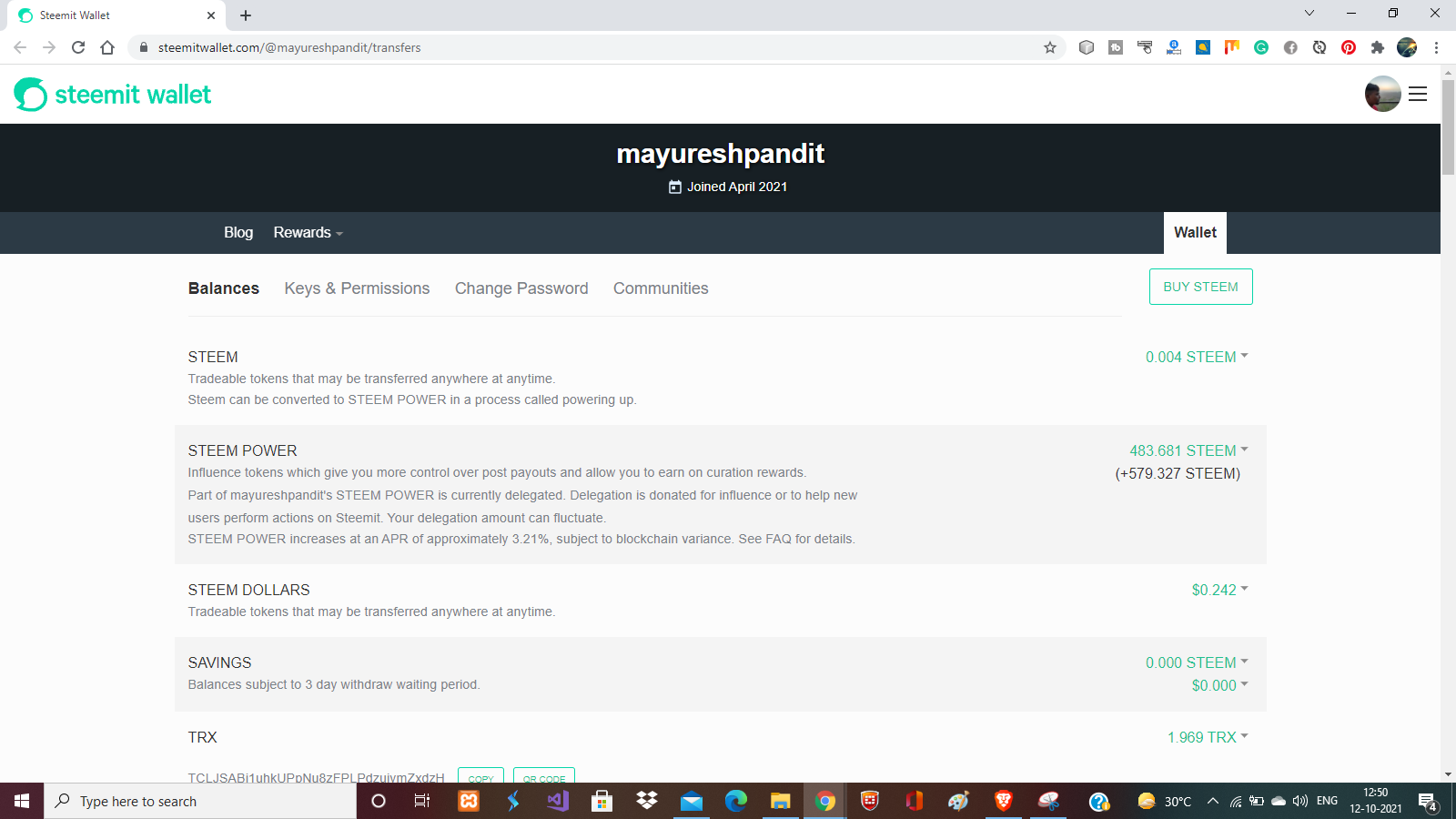Click the steemit wallet logo
Viewport: 1456px width, 819px height.
coord(113,94)
